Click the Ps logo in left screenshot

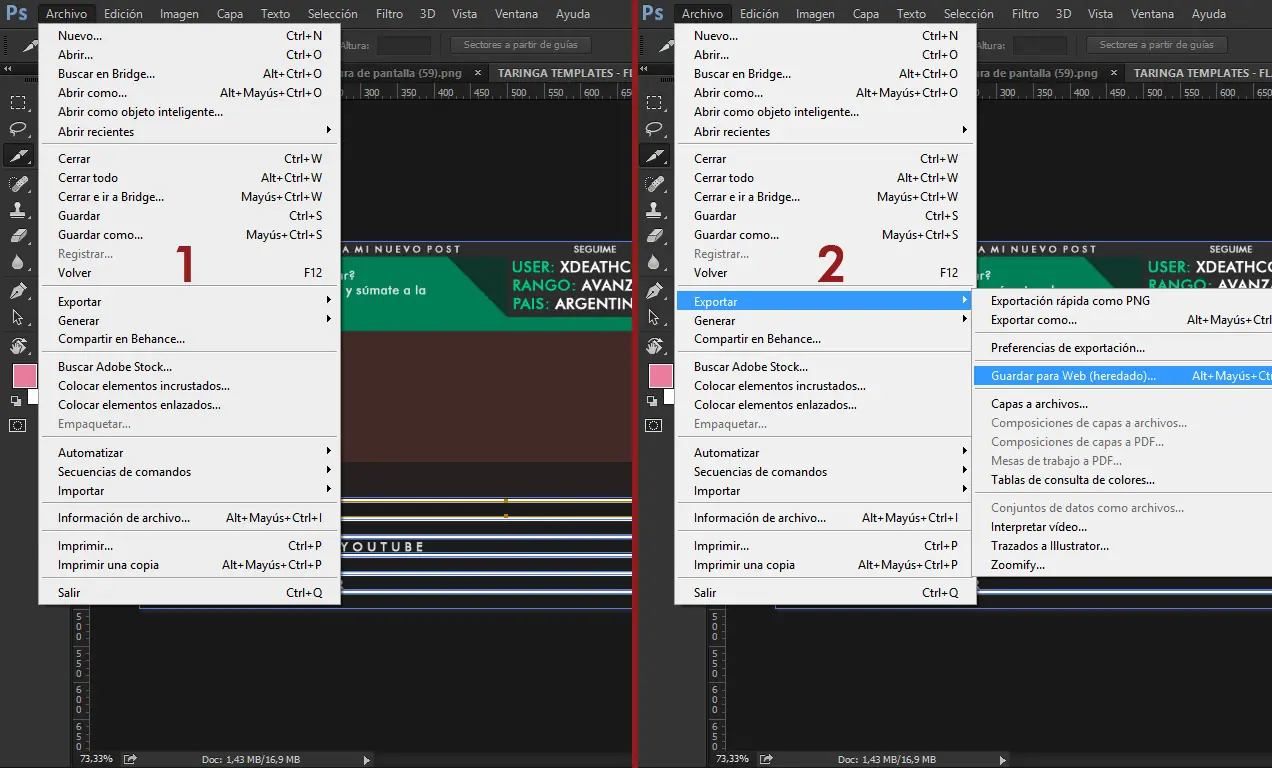[x=17, y=13]
